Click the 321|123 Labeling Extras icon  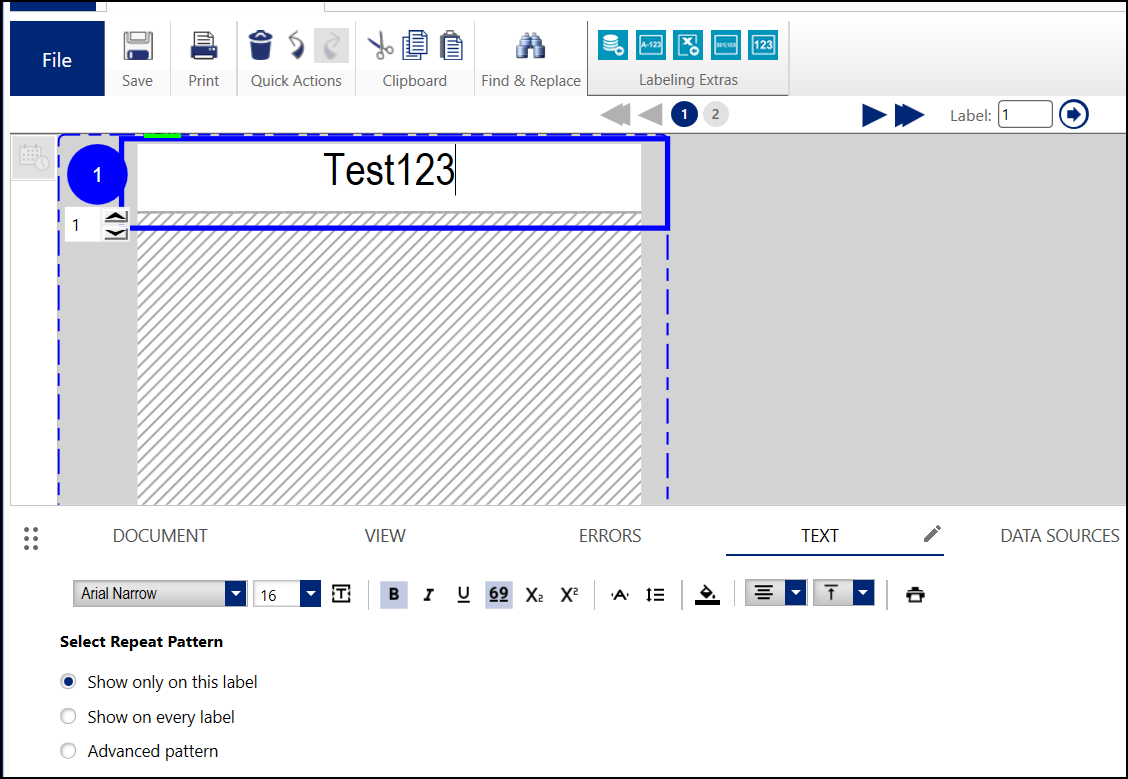coord(726,45)
